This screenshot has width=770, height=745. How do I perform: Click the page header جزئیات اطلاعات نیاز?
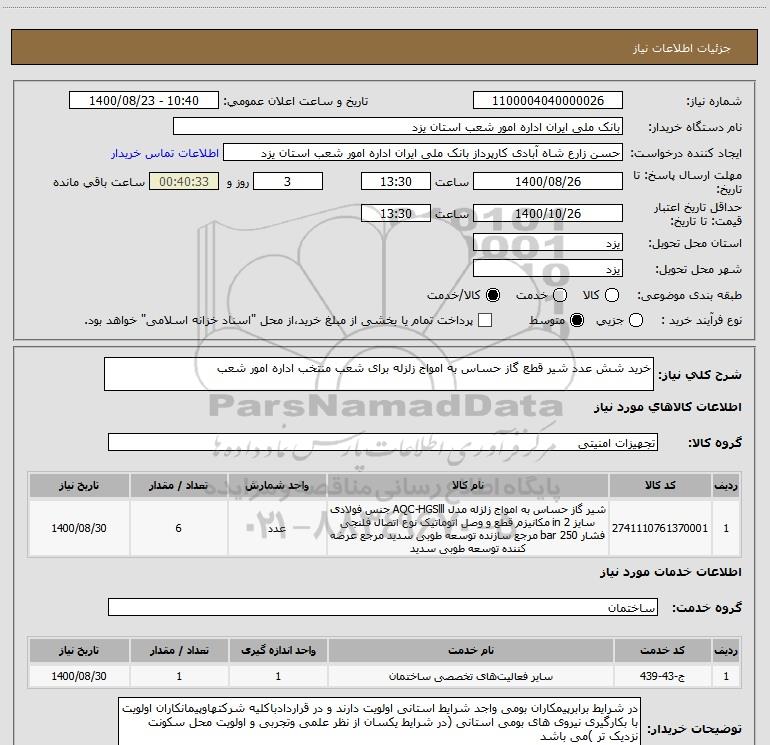[681, 48]
